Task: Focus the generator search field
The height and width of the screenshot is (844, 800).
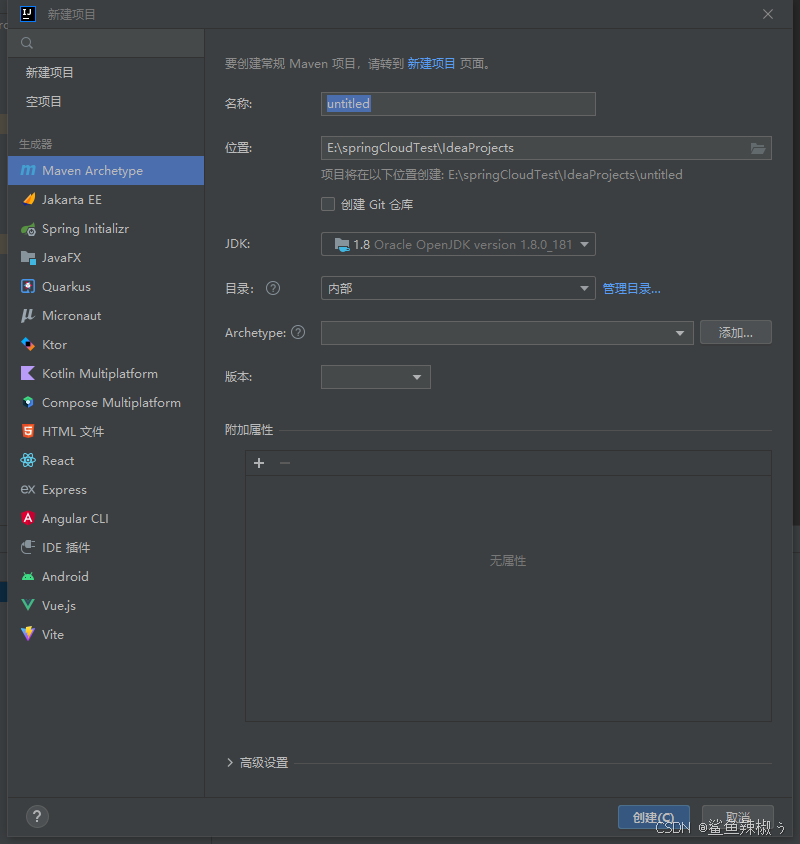Action: (106, 43)
